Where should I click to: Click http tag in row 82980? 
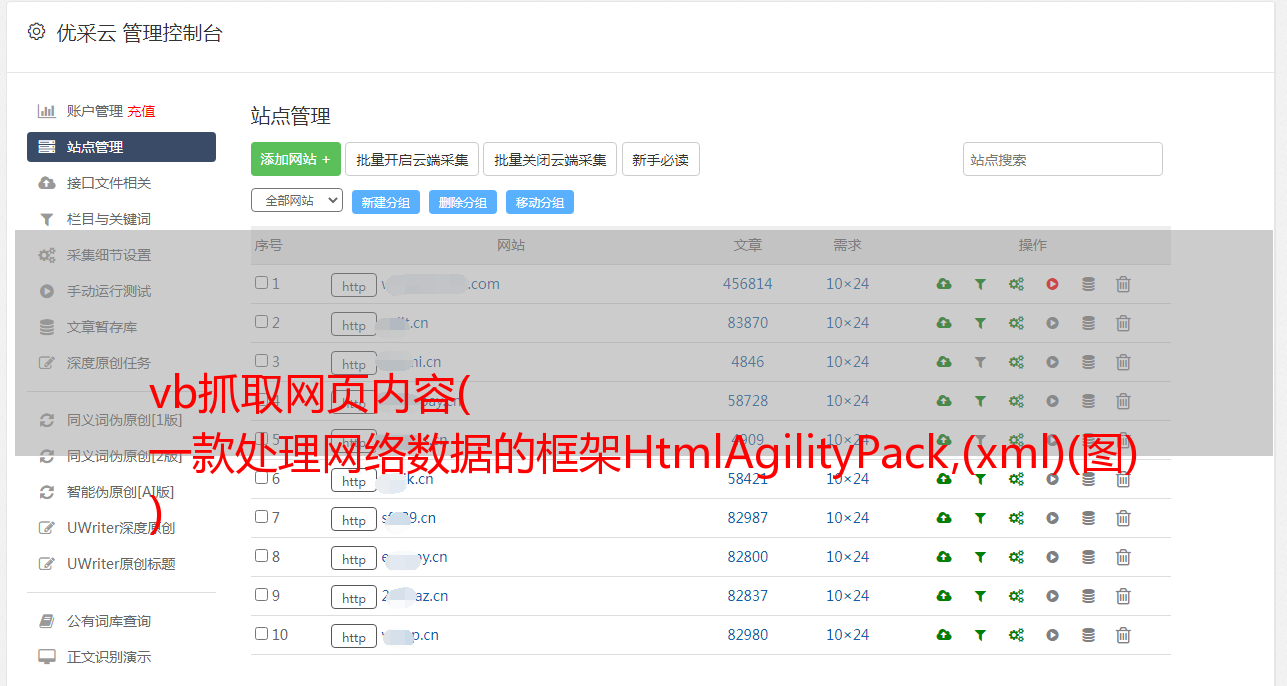354,637
